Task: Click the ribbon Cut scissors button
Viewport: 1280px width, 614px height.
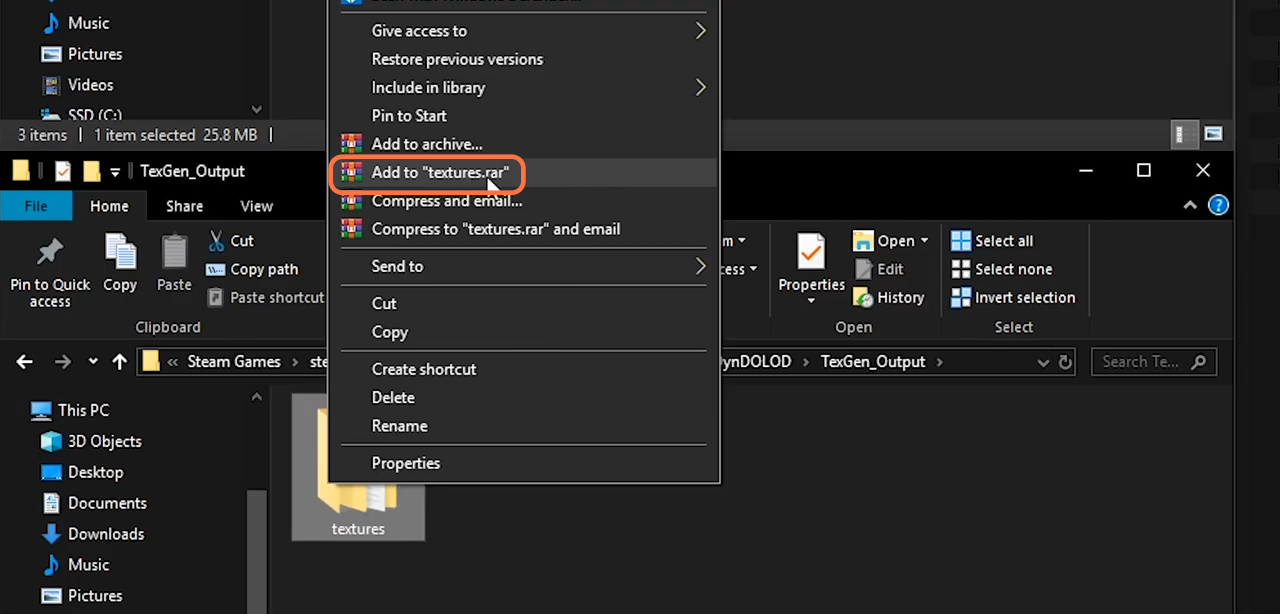Action: tap(231, 241)
